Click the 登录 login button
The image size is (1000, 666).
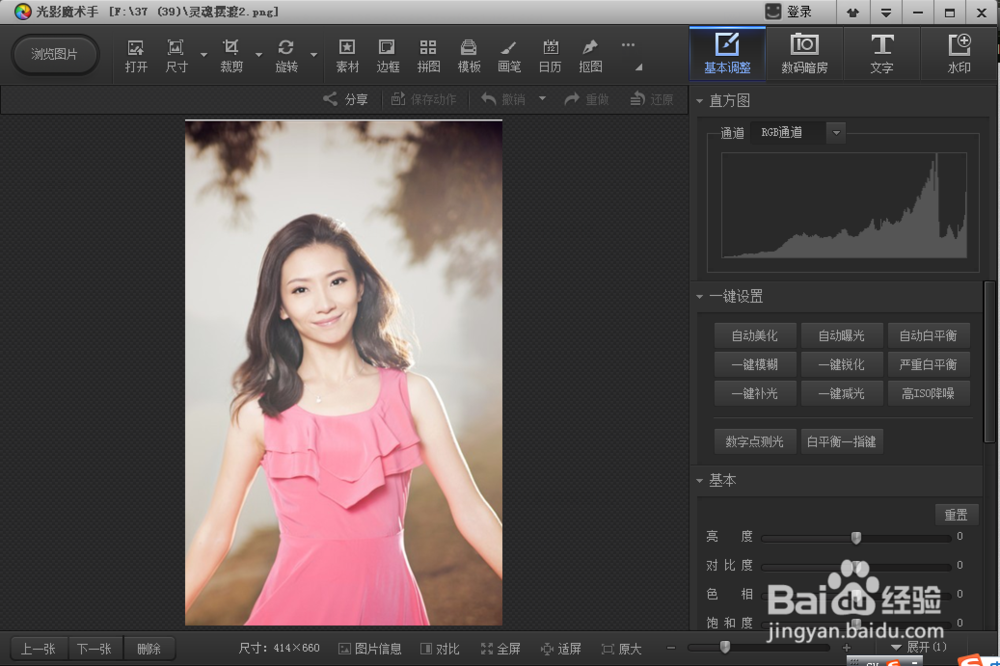tap(789, 11)
